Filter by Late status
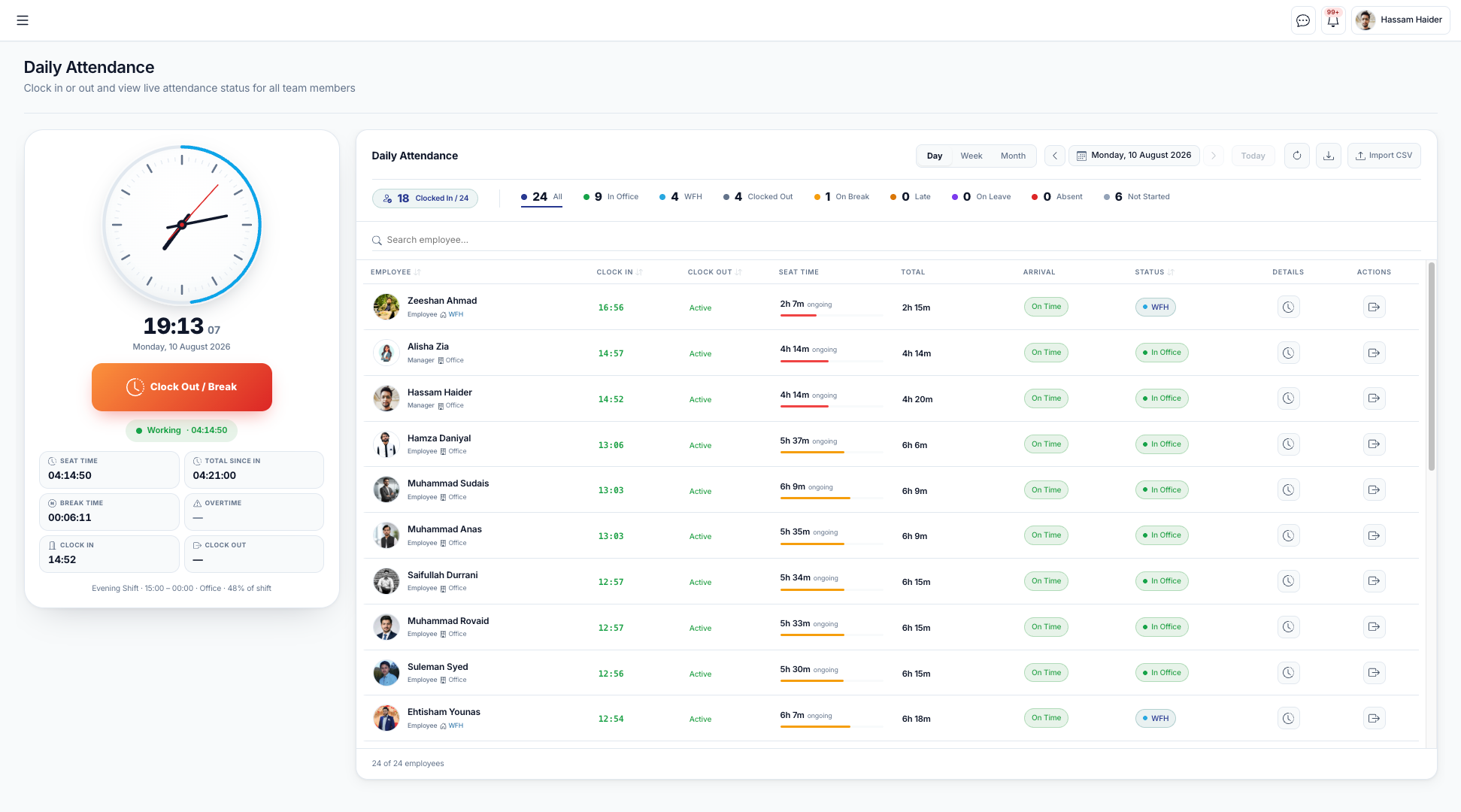 click(910, 197)
